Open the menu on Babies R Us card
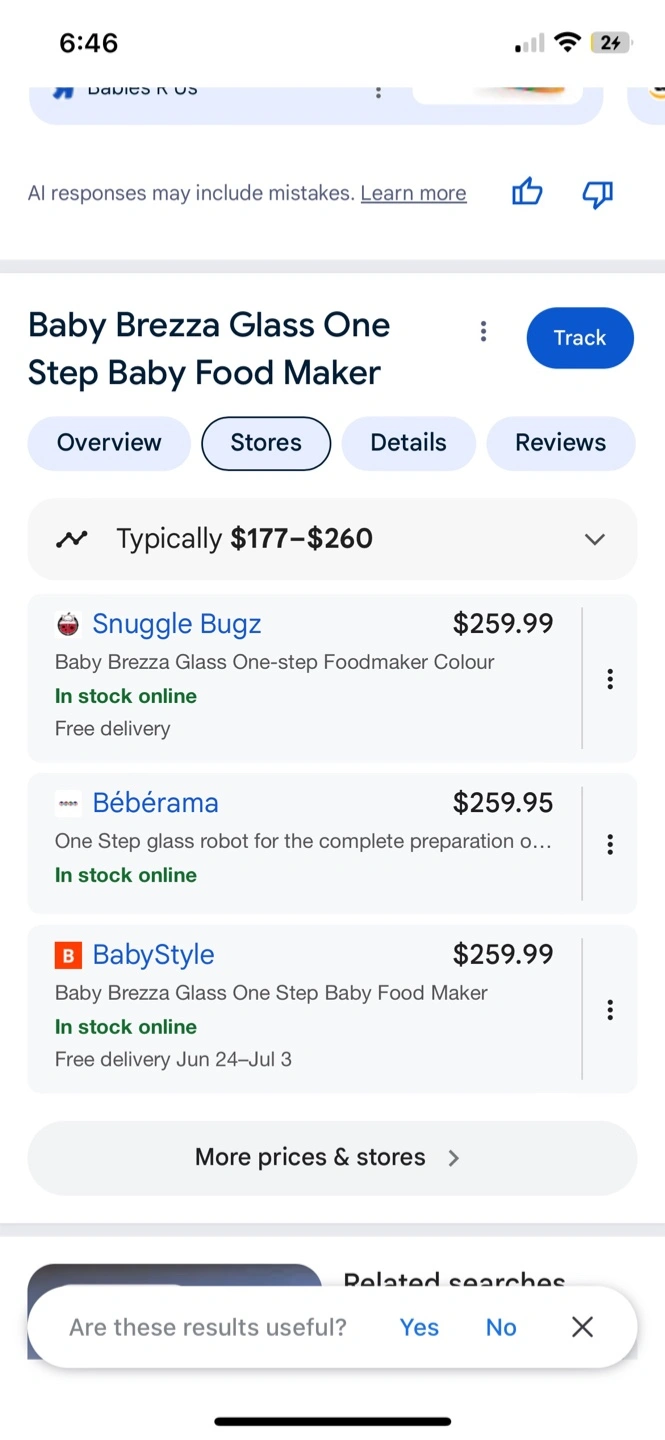The width and height of the screenshot is (665, 1440). click(x=378, y=92)
